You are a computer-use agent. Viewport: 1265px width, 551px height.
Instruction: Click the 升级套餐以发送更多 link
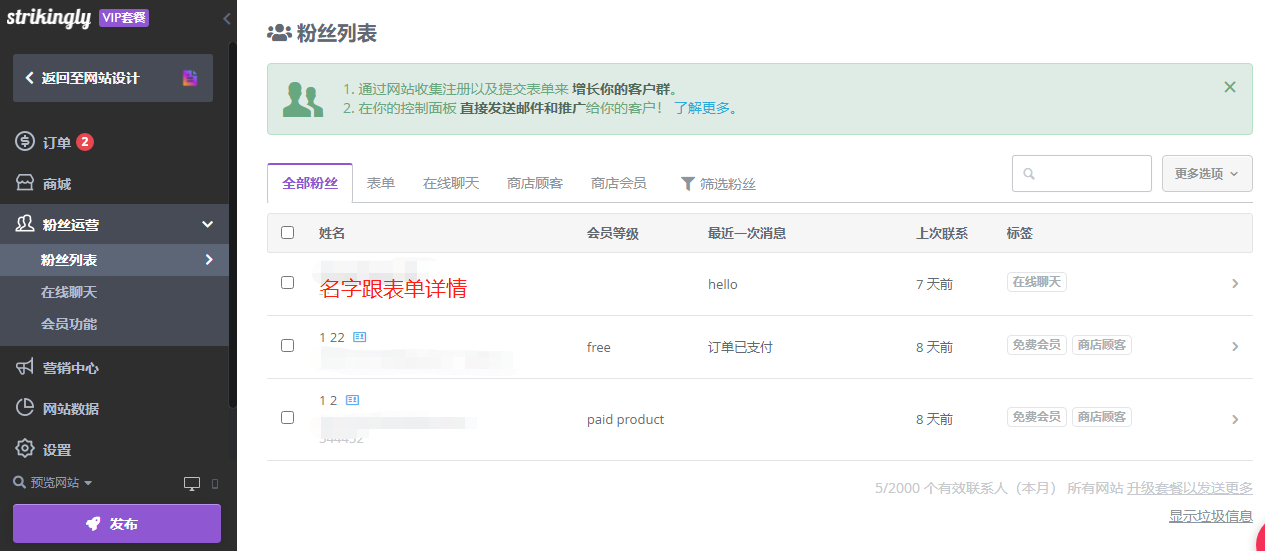coord(1190,488)
